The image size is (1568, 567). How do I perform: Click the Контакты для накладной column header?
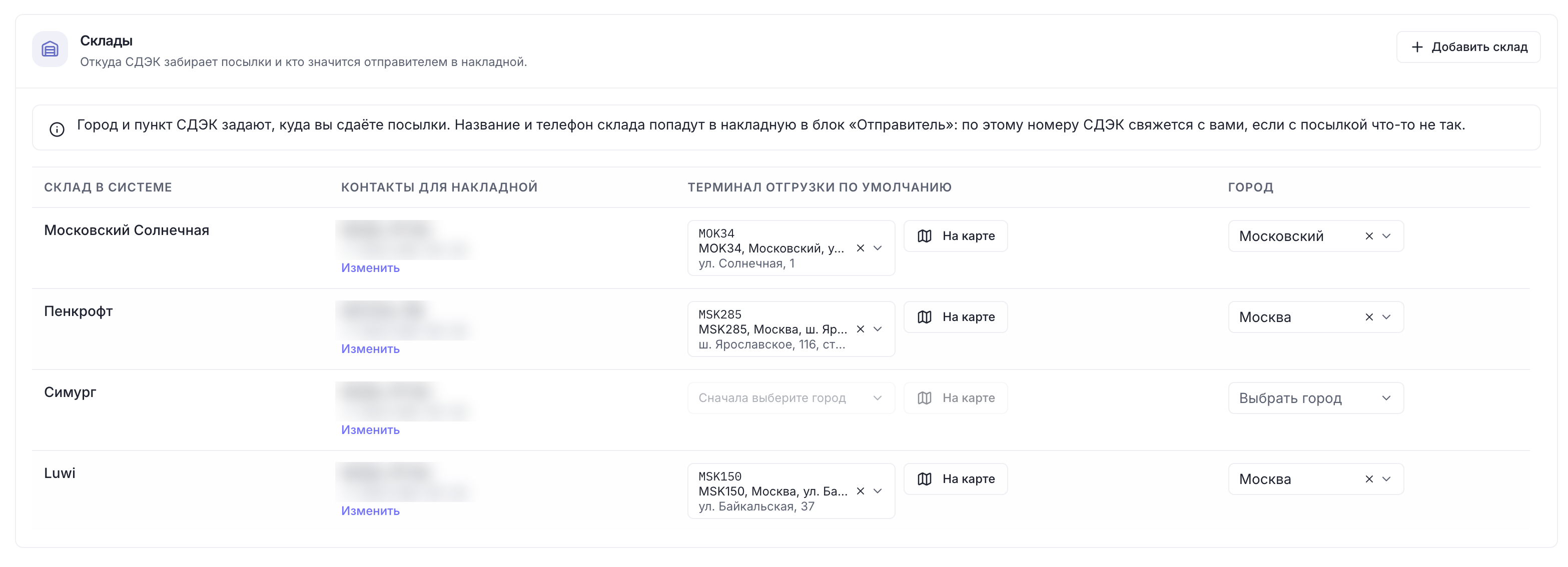(x=439, y=187)
